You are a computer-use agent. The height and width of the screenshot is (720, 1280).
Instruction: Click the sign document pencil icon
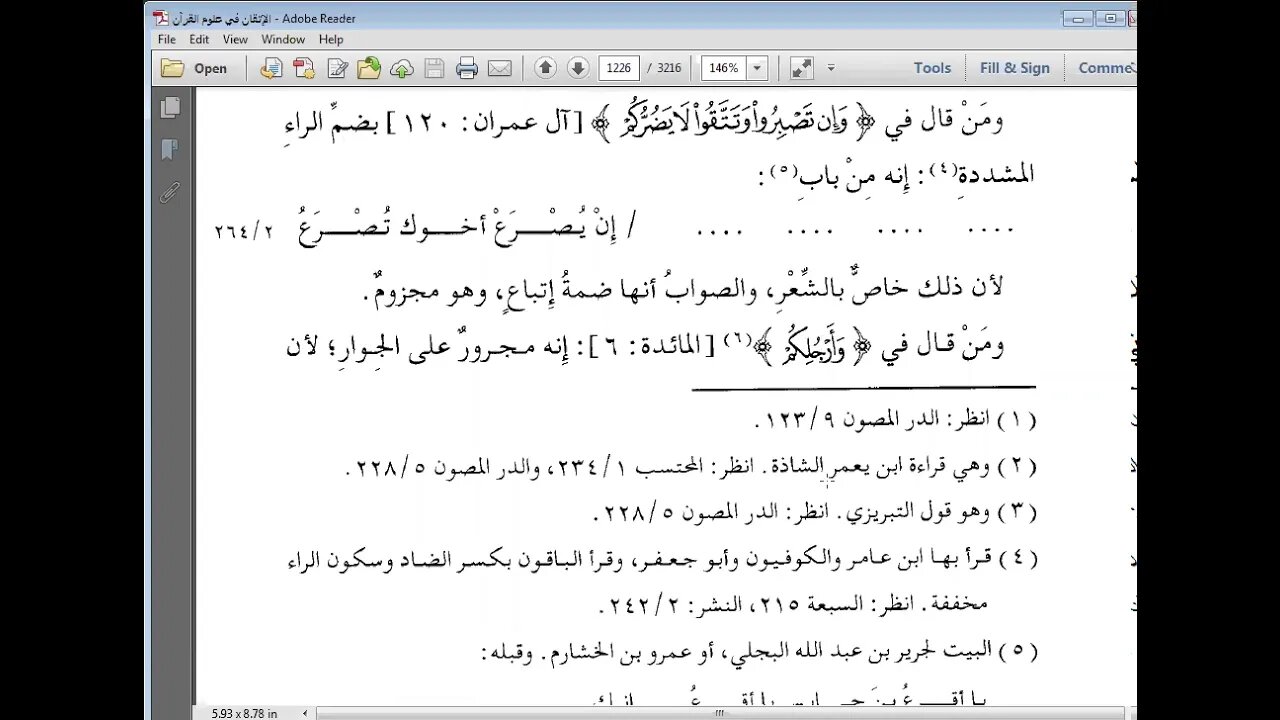337,68
